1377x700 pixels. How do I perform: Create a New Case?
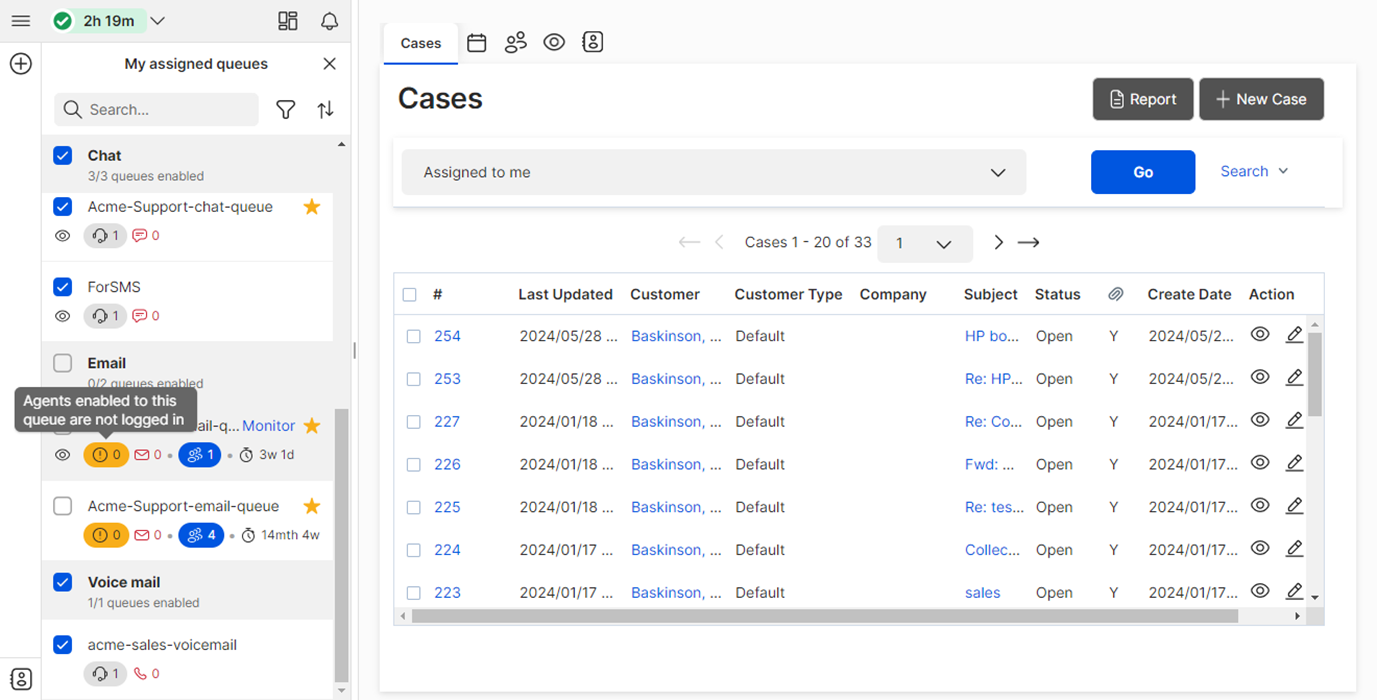pos(1261,99)
